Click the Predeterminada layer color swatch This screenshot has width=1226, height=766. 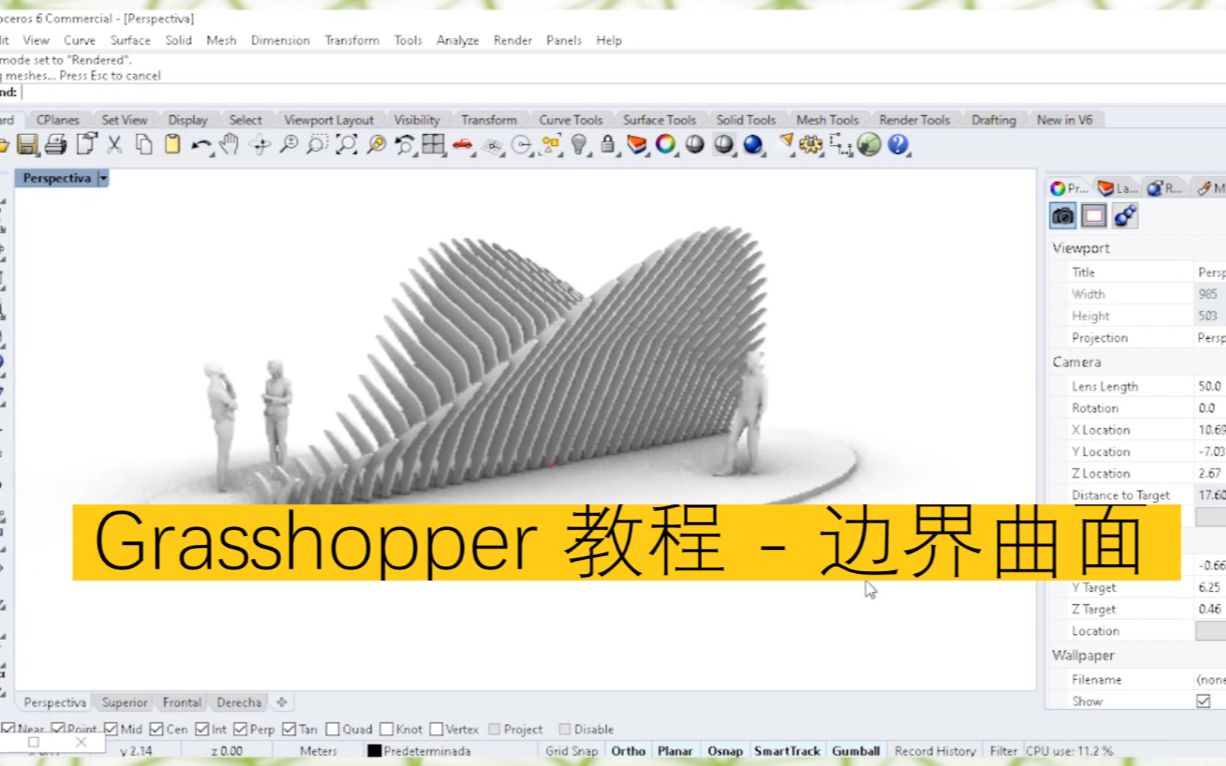[x=376, y=751]
